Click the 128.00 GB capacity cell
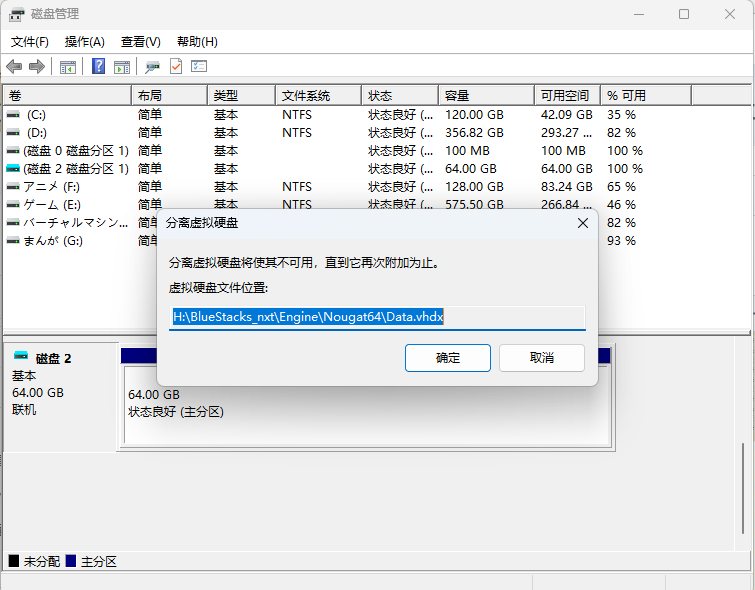Screen dimensions: 755x590 pos(474,187)
